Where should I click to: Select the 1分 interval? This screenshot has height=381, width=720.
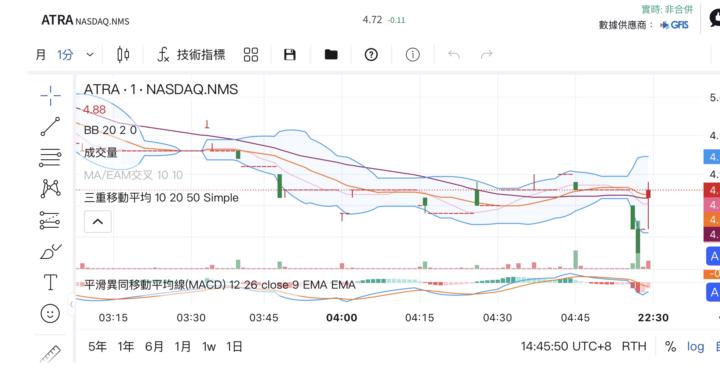coord(65,55)
